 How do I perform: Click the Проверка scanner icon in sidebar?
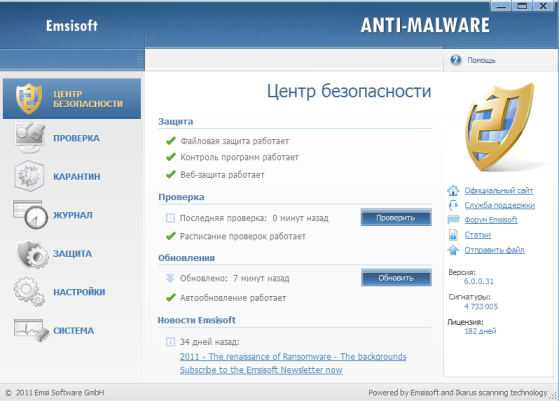pyautogui.click(x=30, y=138)
